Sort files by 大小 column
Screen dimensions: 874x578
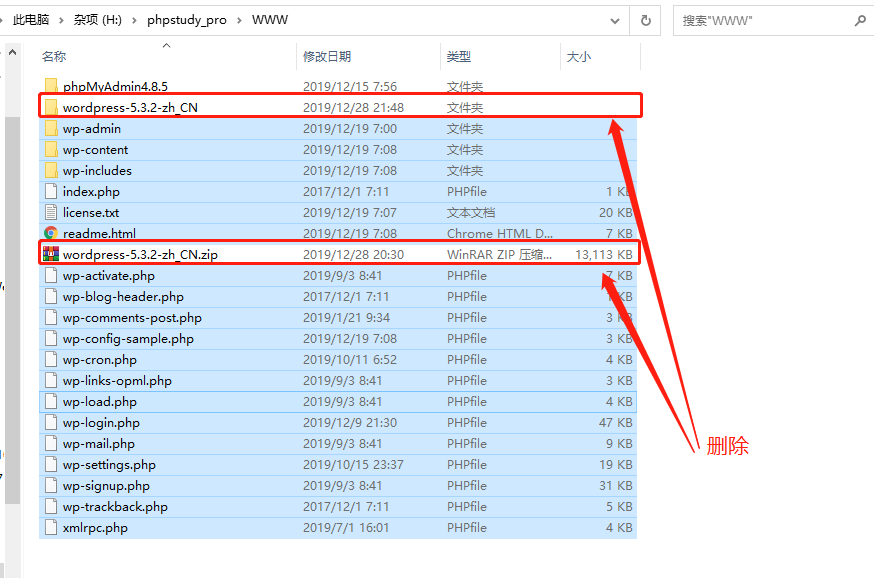pos(579,56)
